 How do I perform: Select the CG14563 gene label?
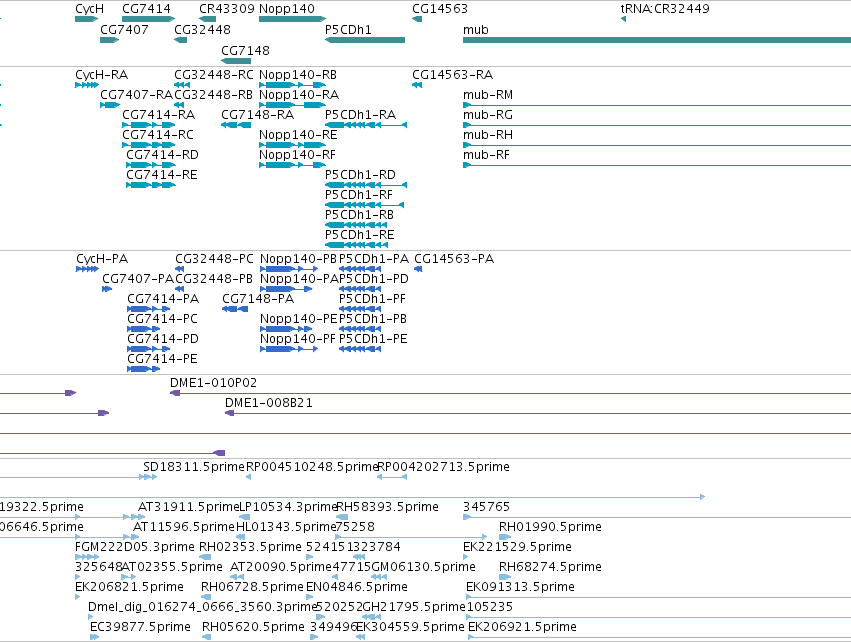pos(440,9)
